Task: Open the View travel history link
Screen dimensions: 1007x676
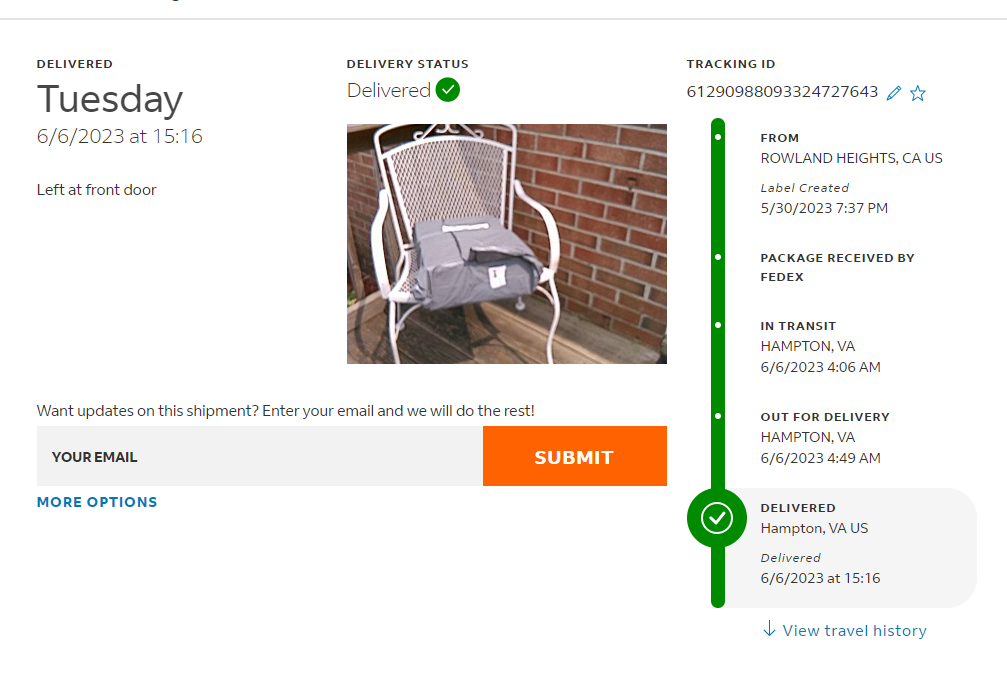Action: coord(854,631)
